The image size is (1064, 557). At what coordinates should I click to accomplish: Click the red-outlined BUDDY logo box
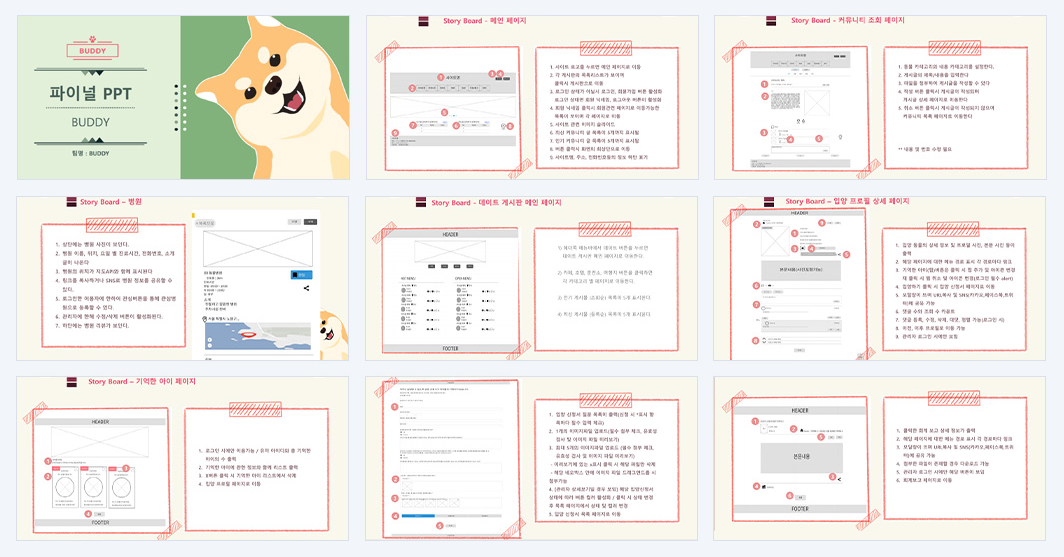pos(92,51)
